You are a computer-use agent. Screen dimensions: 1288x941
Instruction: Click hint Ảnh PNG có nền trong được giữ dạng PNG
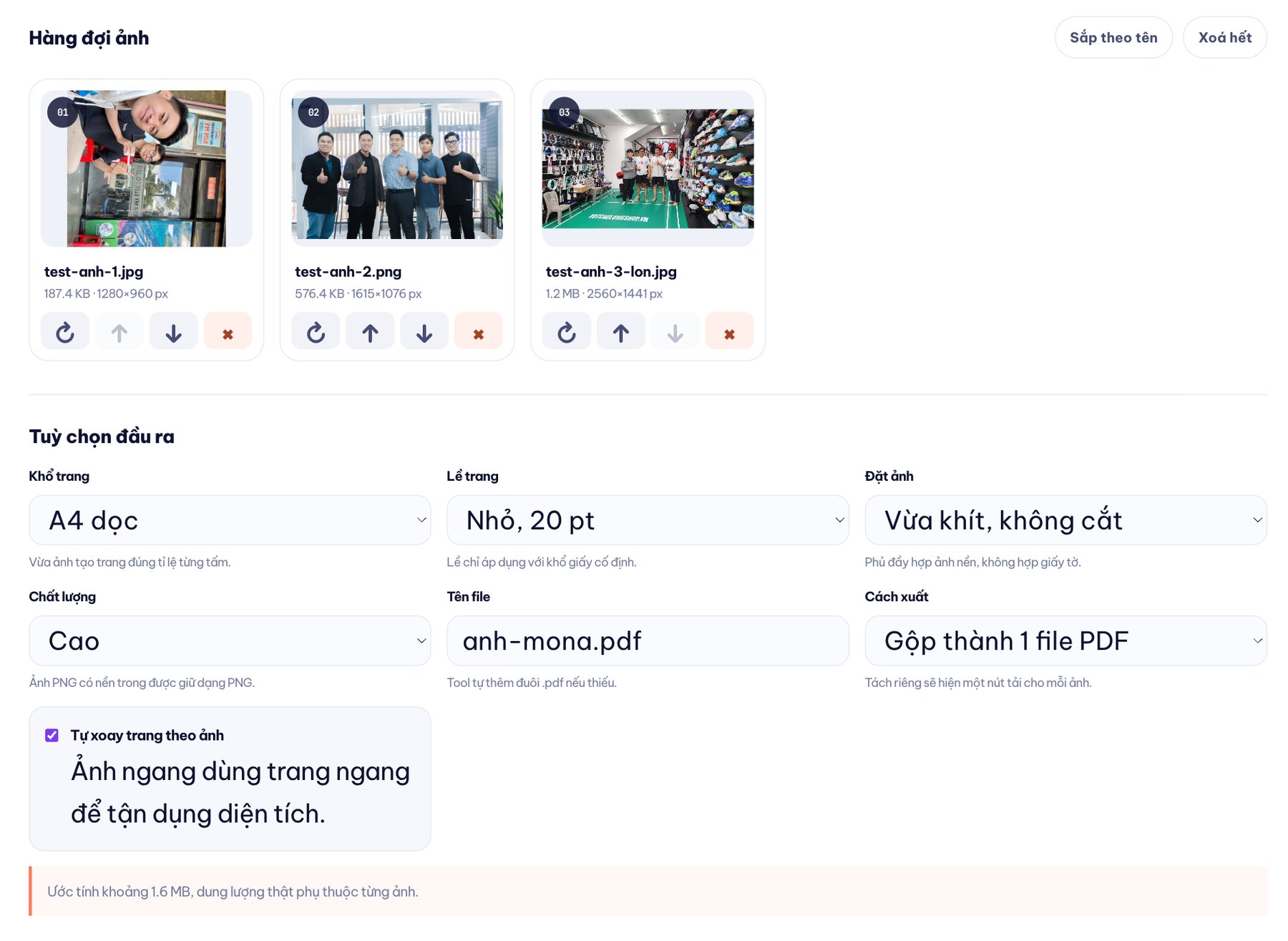(x=142, y=683)
